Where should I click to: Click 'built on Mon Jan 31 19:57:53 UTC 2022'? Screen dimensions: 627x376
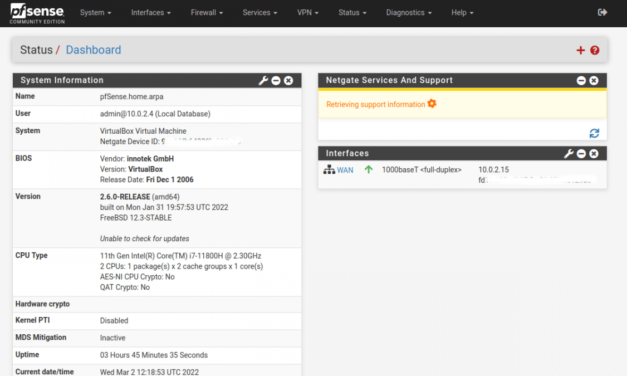click(x=164, y=207)
